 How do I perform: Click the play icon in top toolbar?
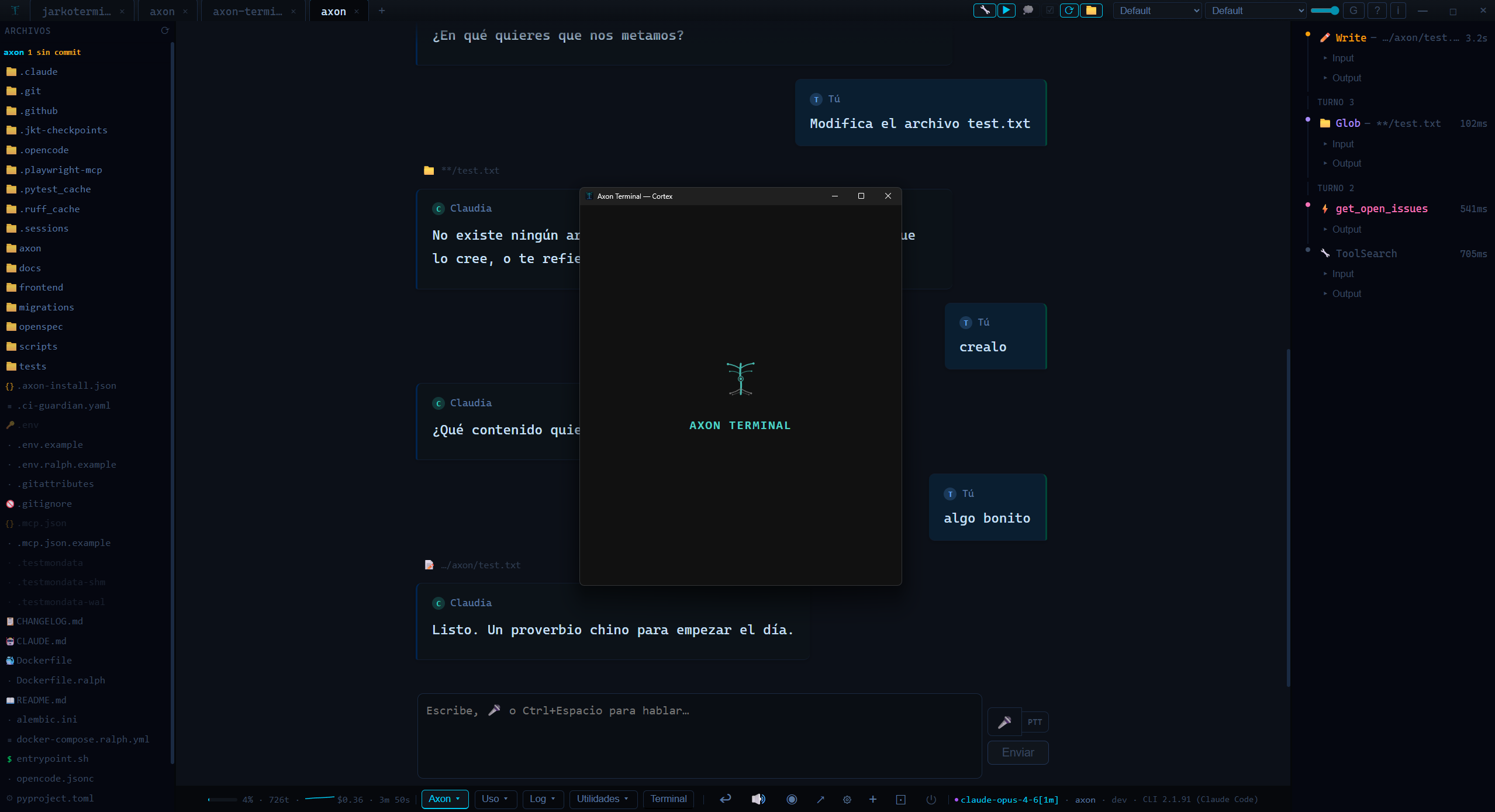[1006, 11]
